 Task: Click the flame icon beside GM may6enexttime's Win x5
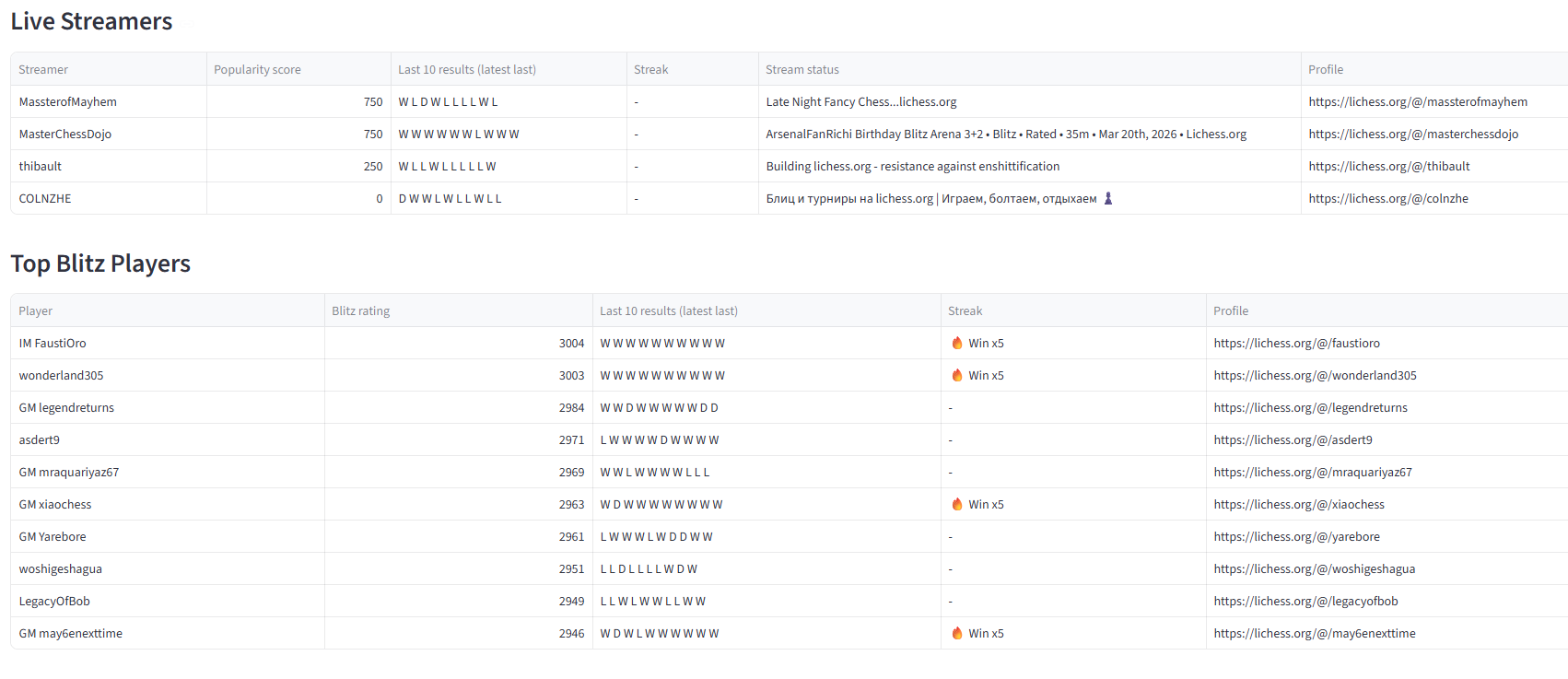tap(957, 633)
